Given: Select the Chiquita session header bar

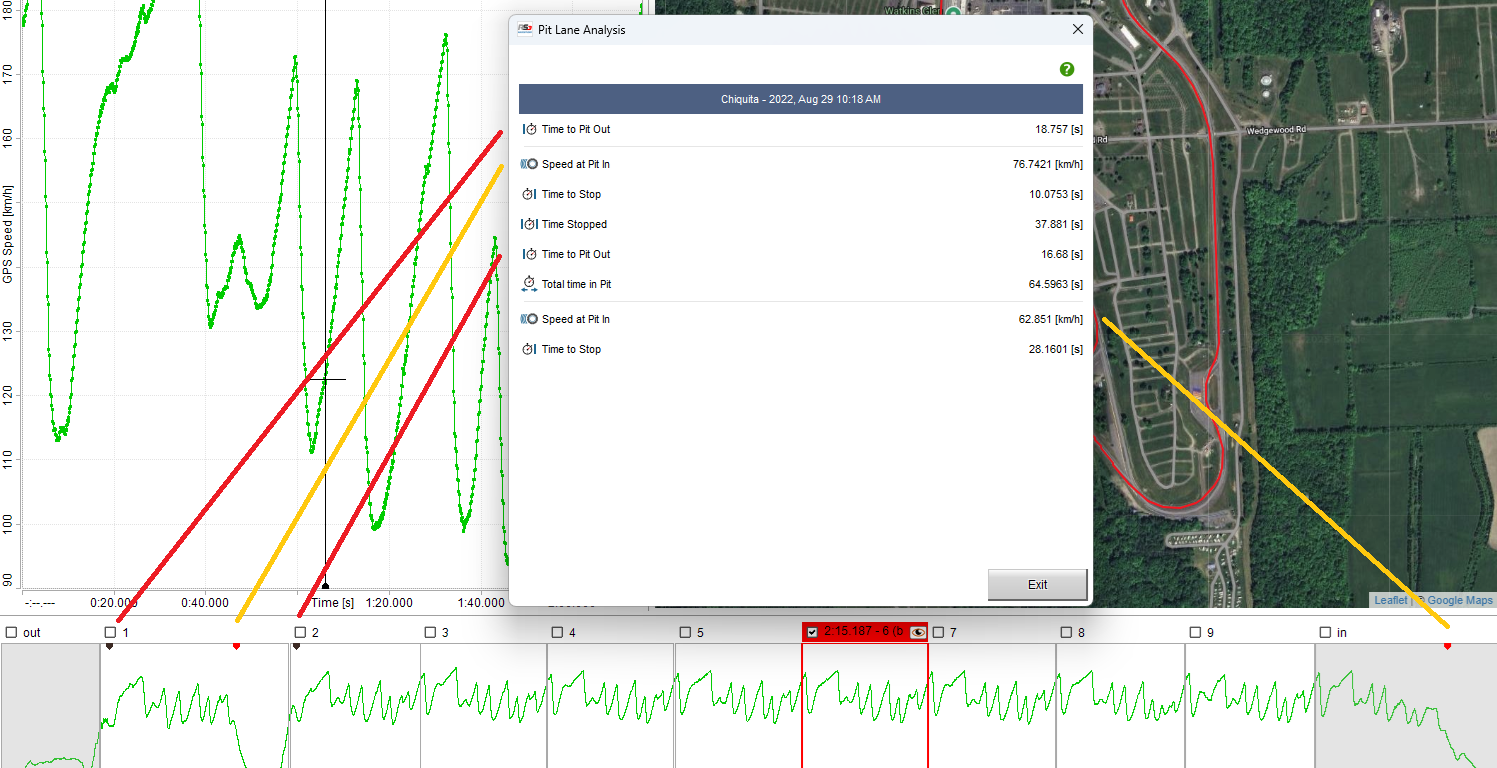Looking at the screenshot, I should point(800,99).
